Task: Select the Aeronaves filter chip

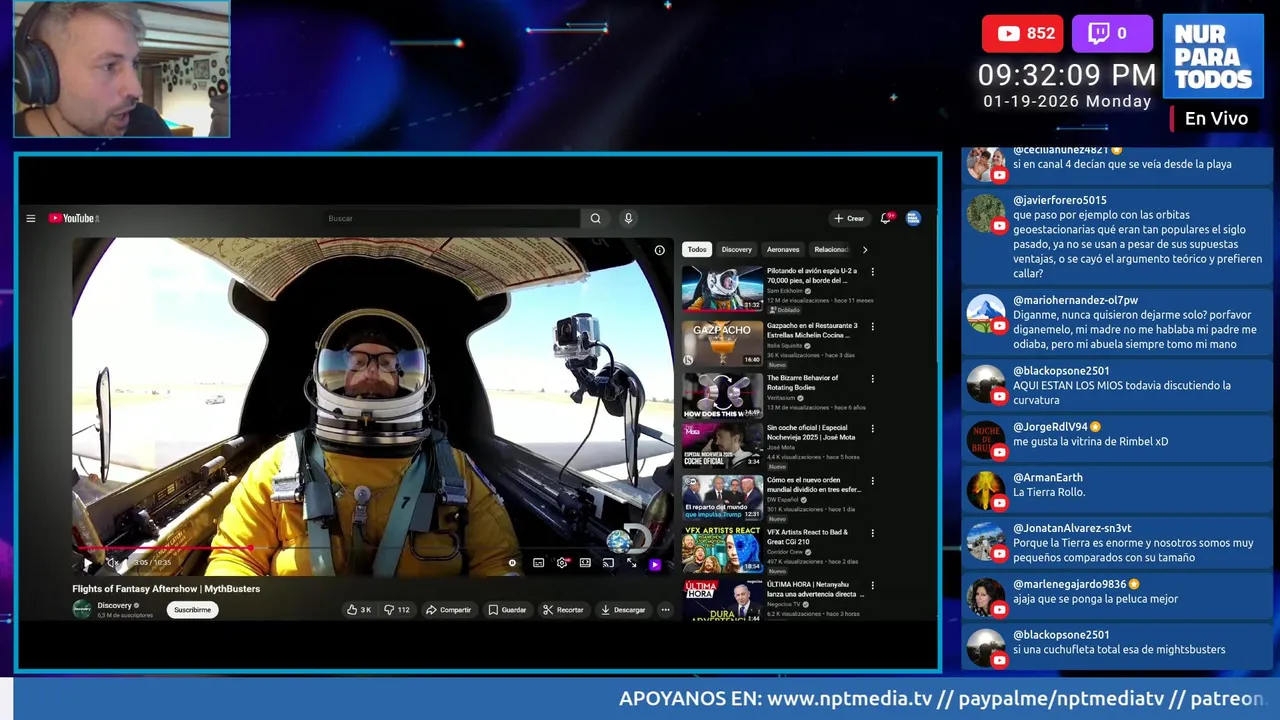Action: pos(783,249)
